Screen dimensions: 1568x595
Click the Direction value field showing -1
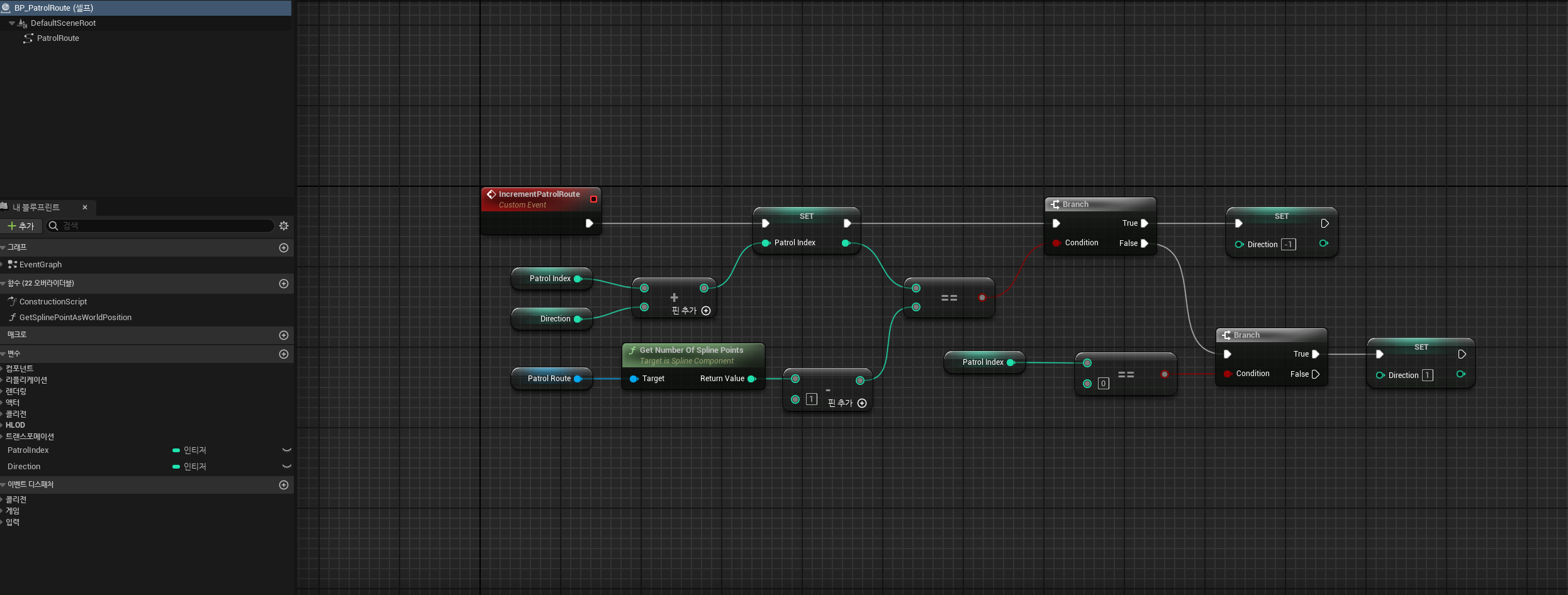tap(1289, 245)
